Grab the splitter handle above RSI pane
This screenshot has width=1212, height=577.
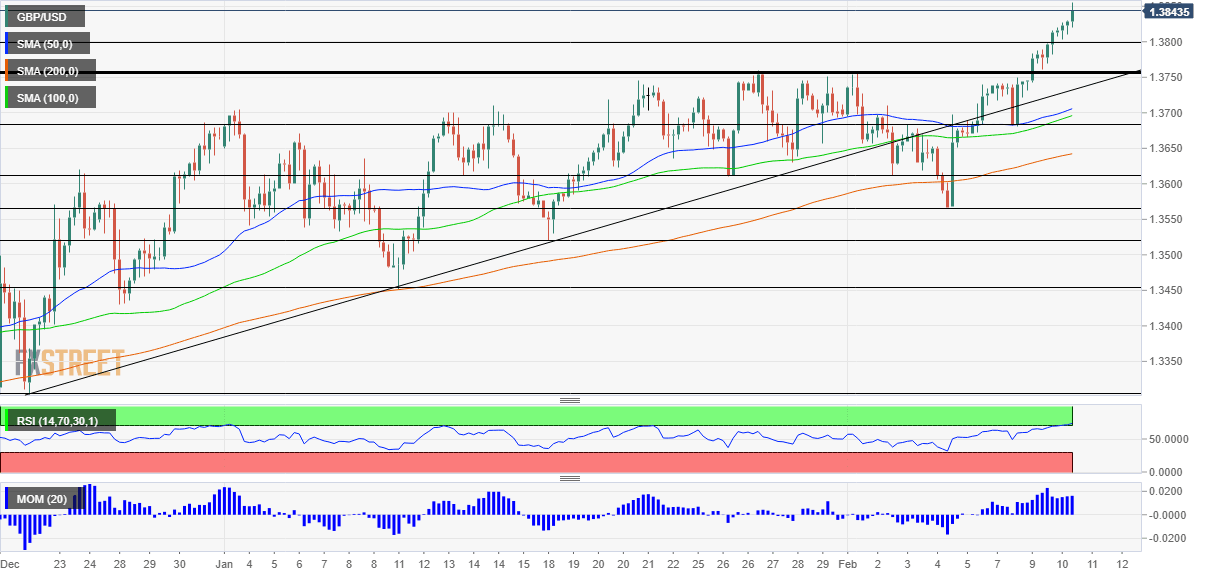(x=570, y=400)
